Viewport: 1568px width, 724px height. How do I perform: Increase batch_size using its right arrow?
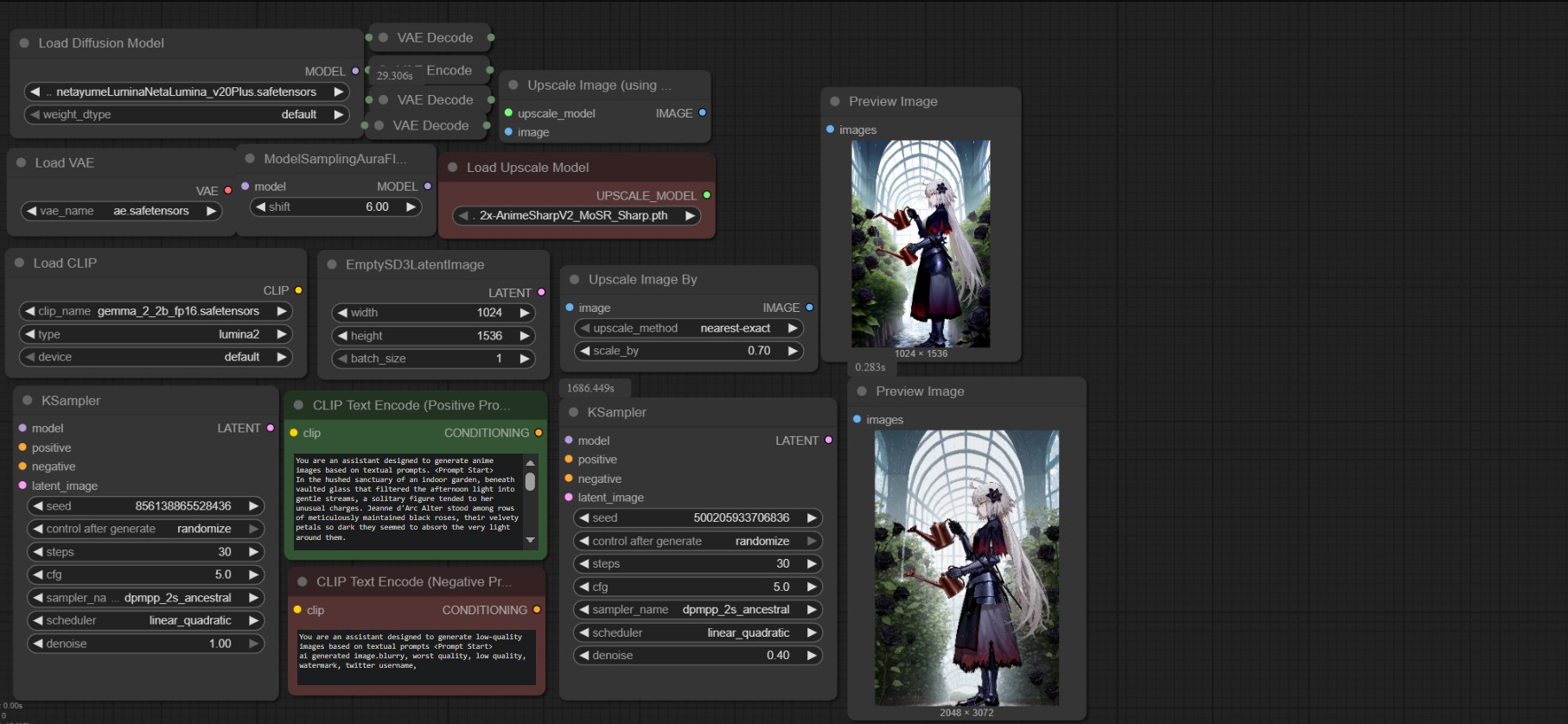click(x=525, y=359)
